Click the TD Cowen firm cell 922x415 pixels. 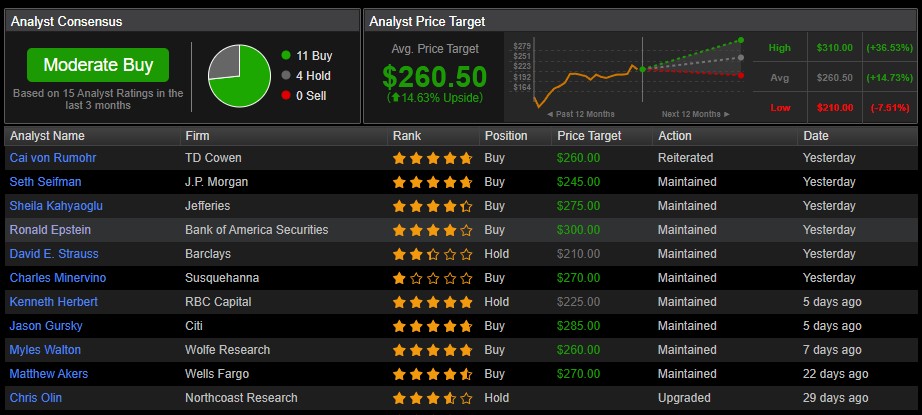pos(213,158)
